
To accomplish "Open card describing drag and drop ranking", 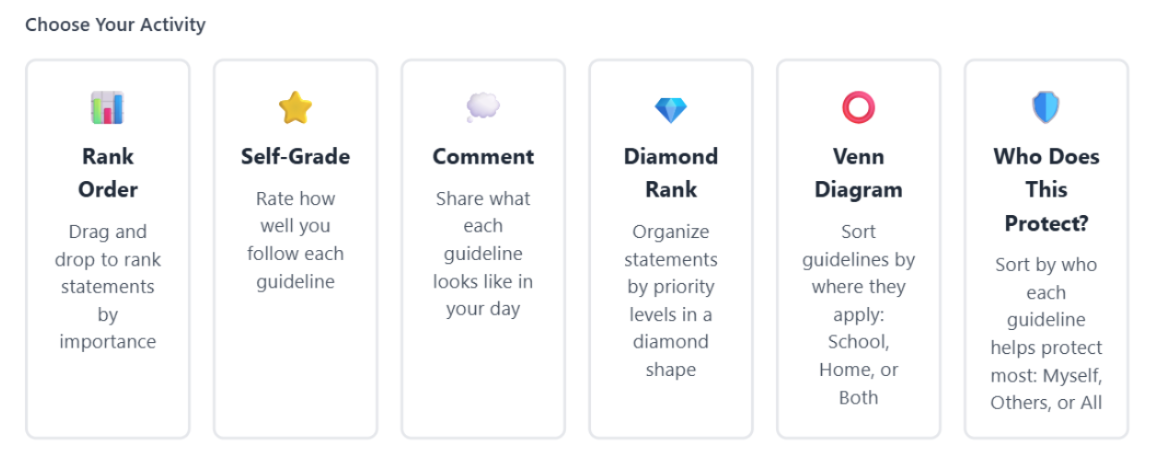I will click(x=108, y=249).
